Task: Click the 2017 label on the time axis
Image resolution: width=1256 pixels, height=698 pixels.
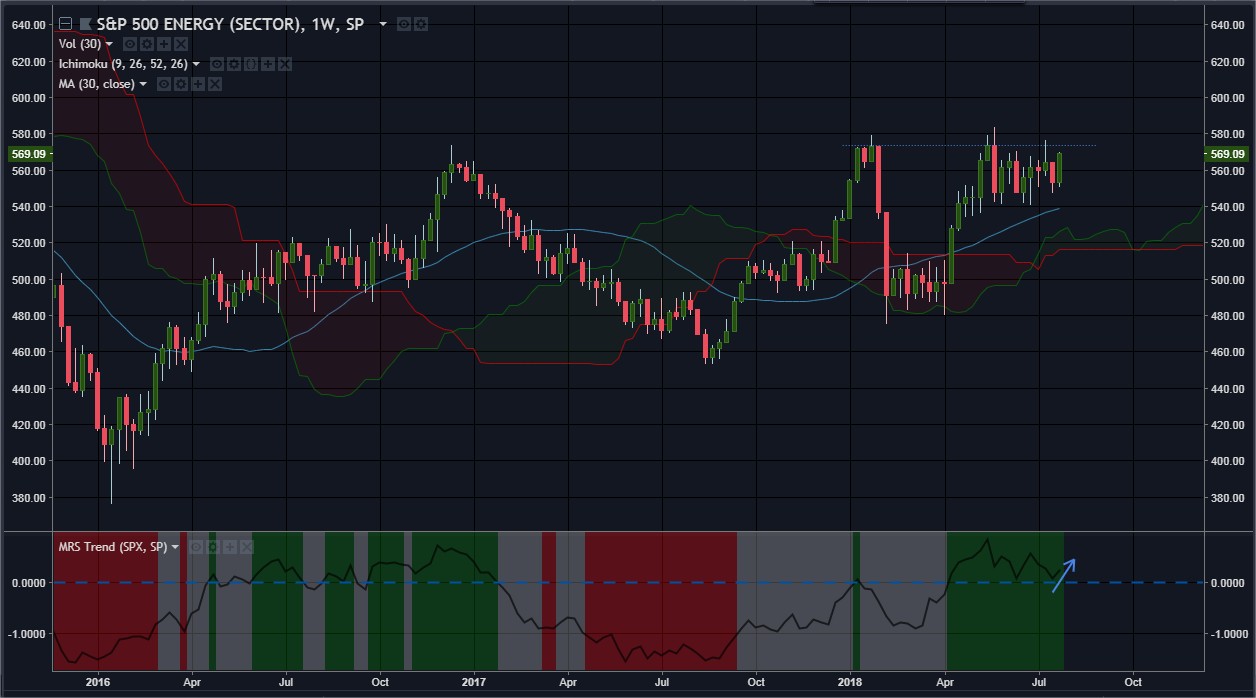Action: coord(474,684)
